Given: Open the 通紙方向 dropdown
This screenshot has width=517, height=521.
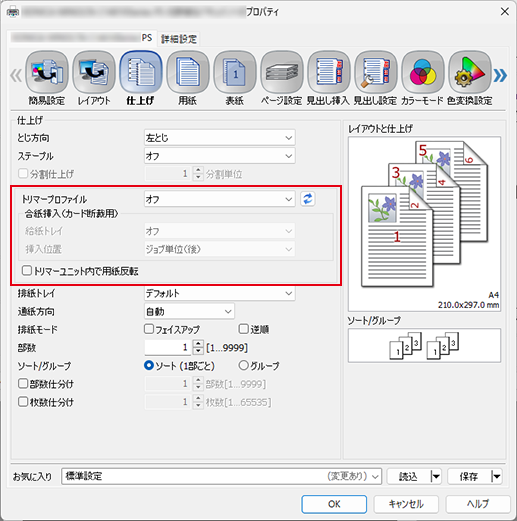Looking at the screenshot, I should (189, 311).
